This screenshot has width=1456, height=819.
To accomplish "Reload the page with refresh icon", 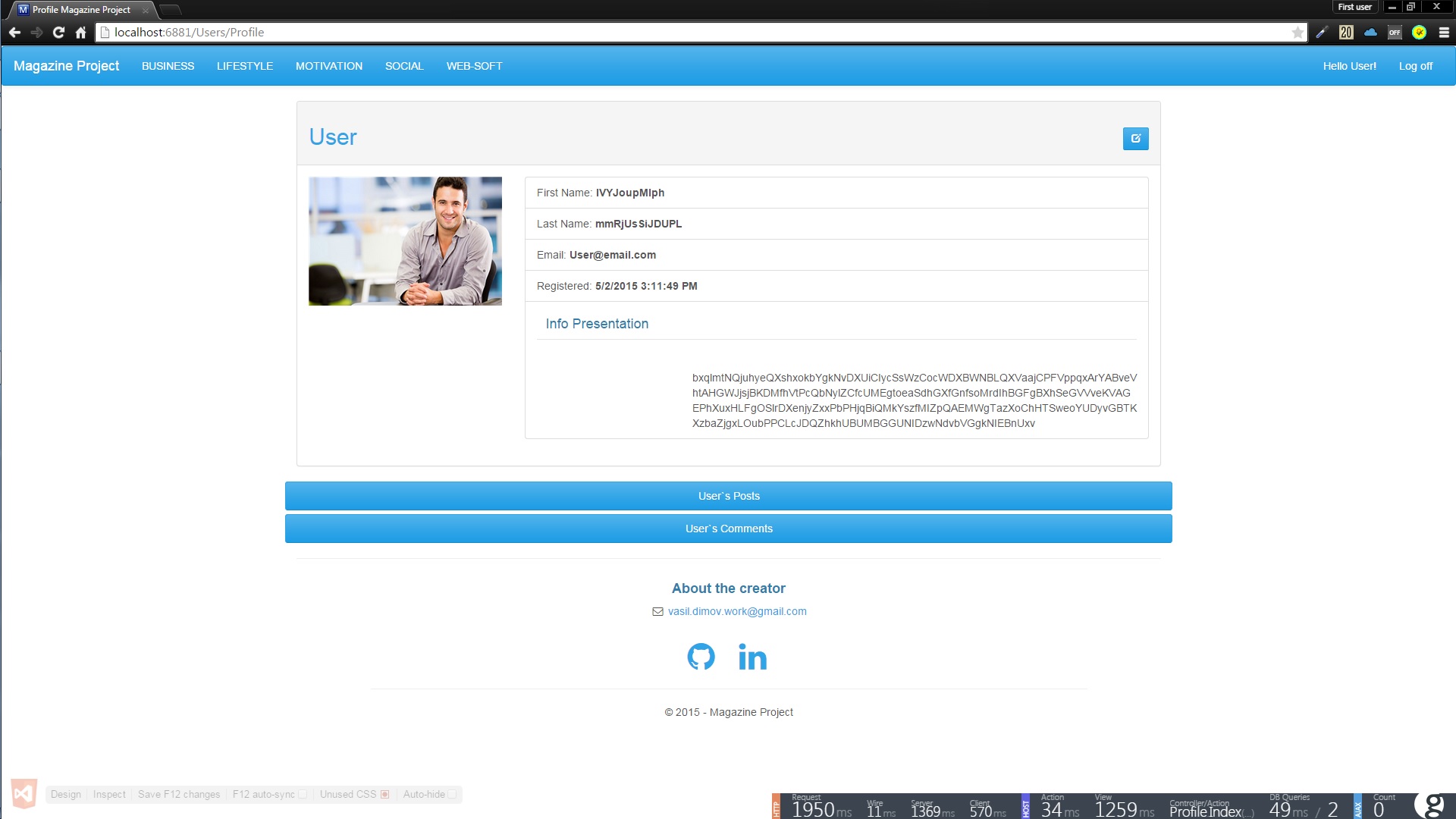I will pos(58,33).
